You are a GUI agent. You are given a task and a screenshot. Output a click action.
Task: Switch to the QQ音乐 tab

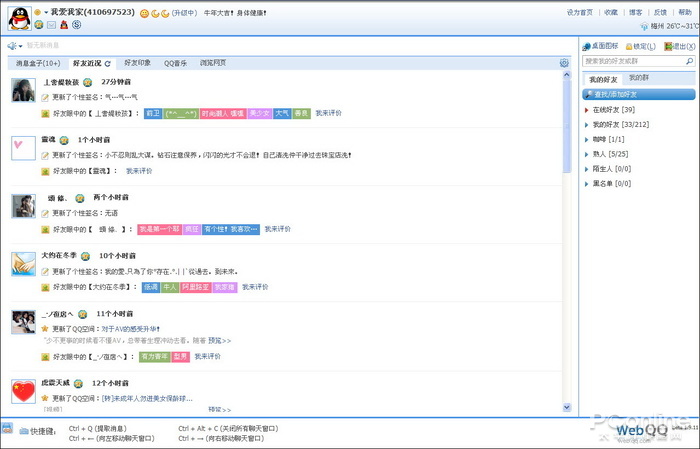[x=175, y=63]
